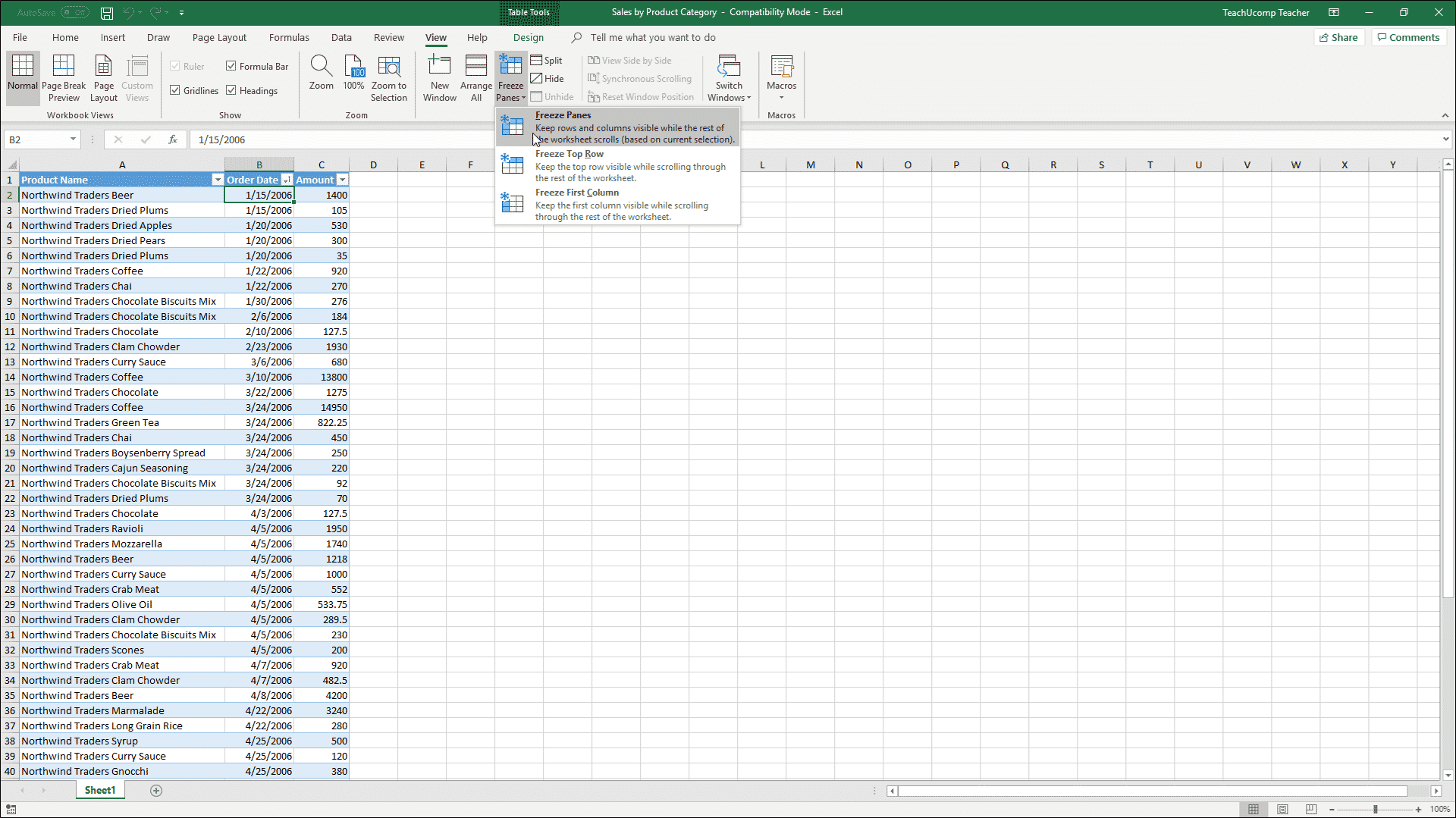Switch to Page Layout view in status bar
Screen dimensions: 1456x818
click(1282, 810)
